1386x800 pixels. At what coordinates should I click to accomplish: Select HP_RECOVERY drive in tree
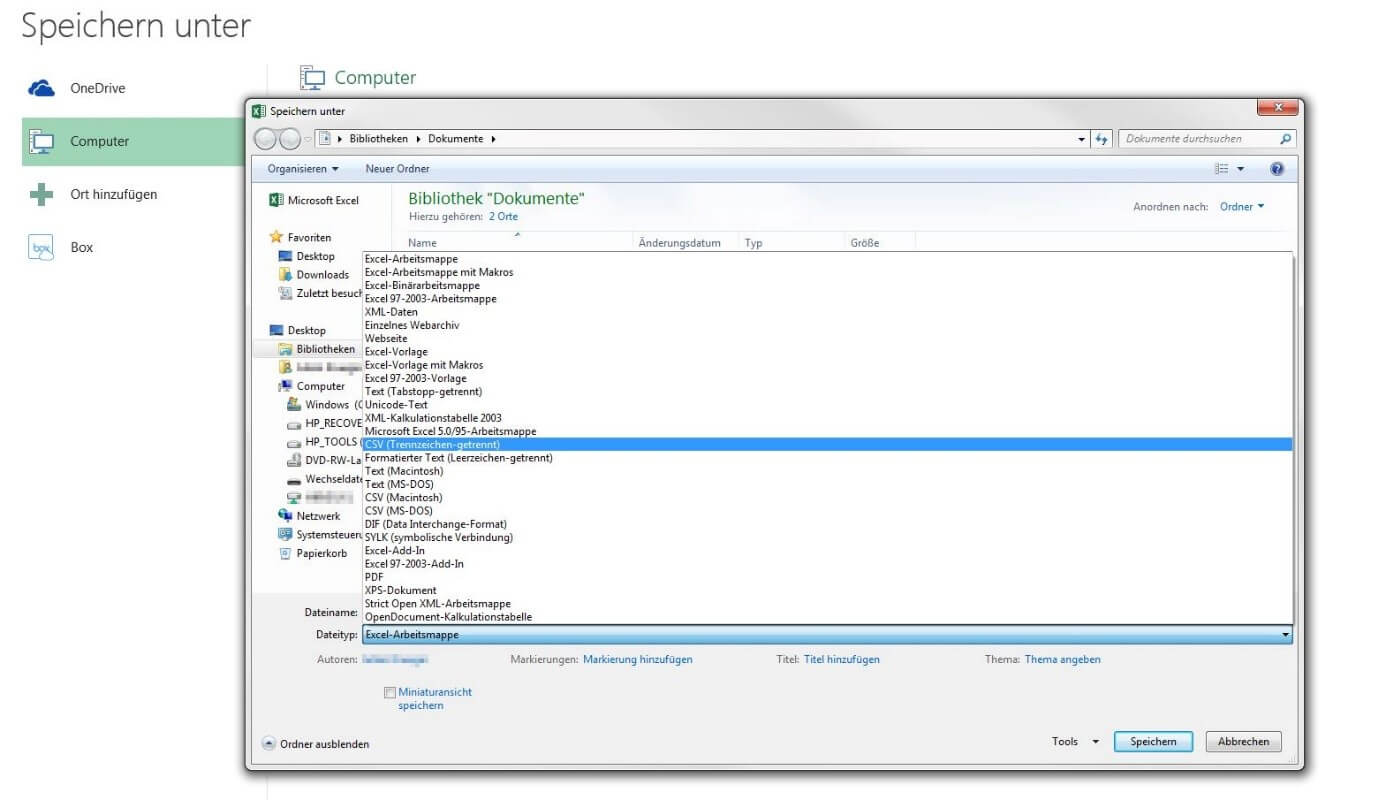pos(333,423)
